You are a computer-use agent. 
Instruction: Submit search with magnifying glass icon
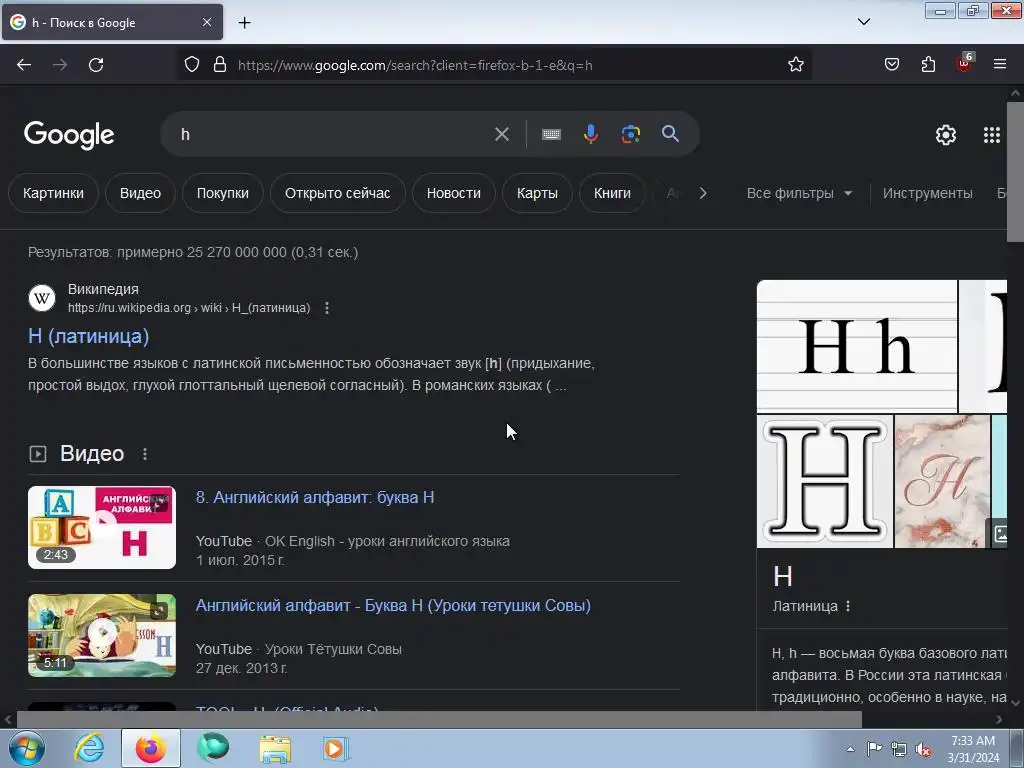click(x=670, y=134)
